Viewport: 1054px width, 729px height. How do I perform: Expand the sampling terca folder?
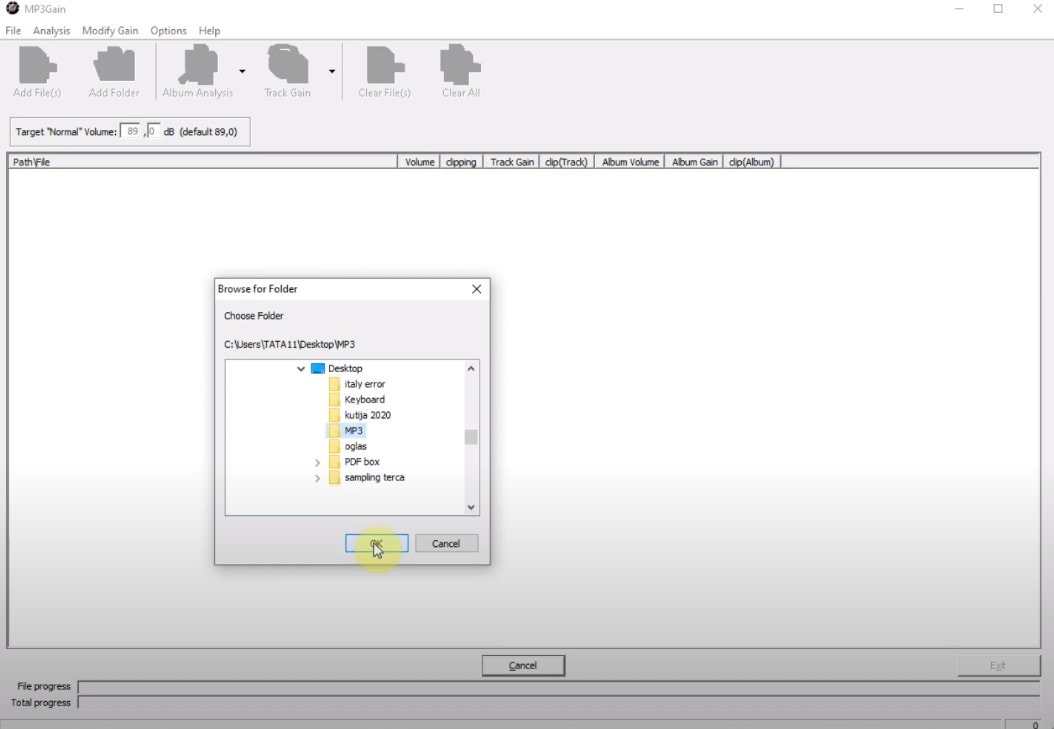(317, 478)
